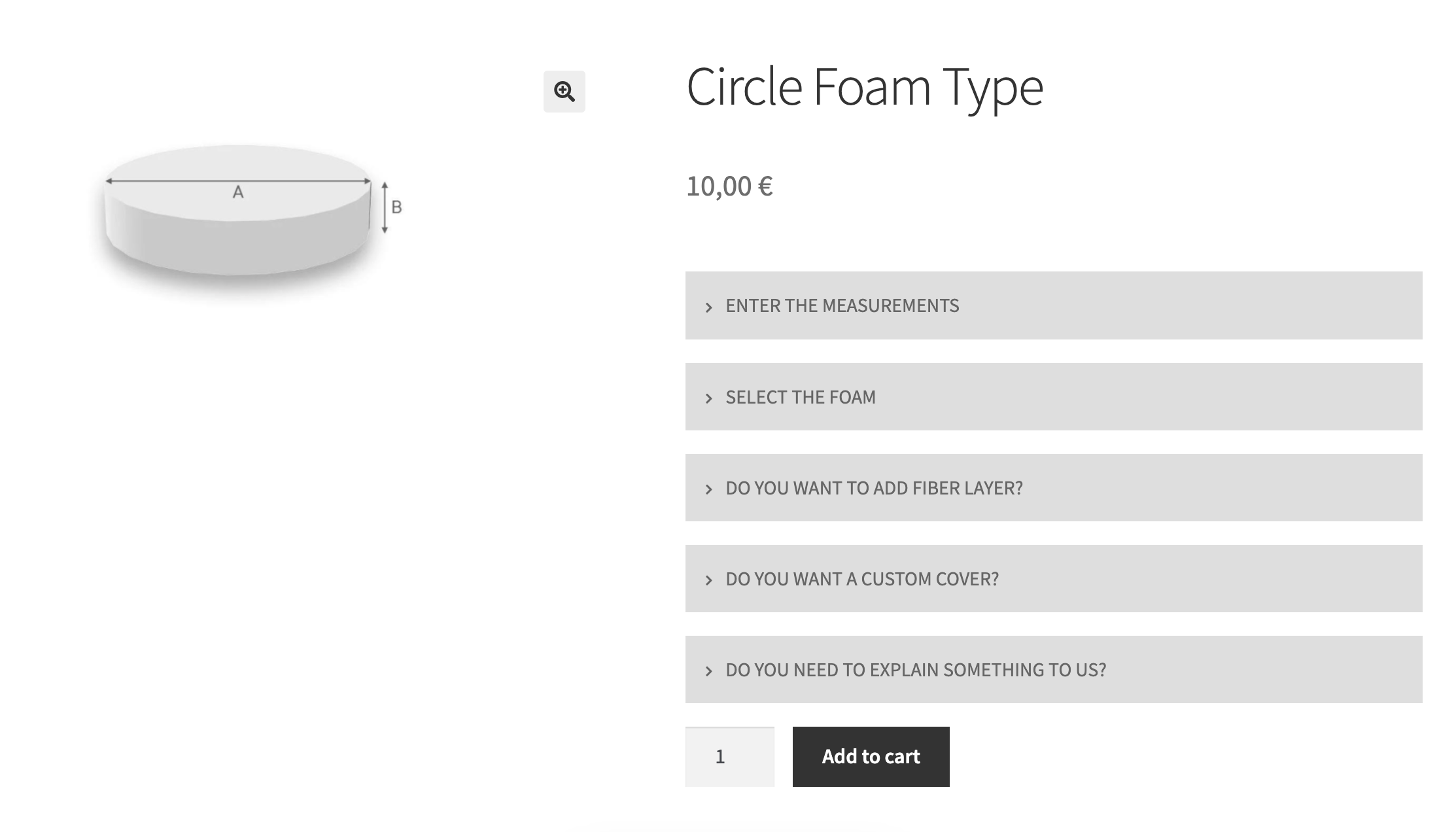Open the product image zoom magnifier

coord(564,92)
